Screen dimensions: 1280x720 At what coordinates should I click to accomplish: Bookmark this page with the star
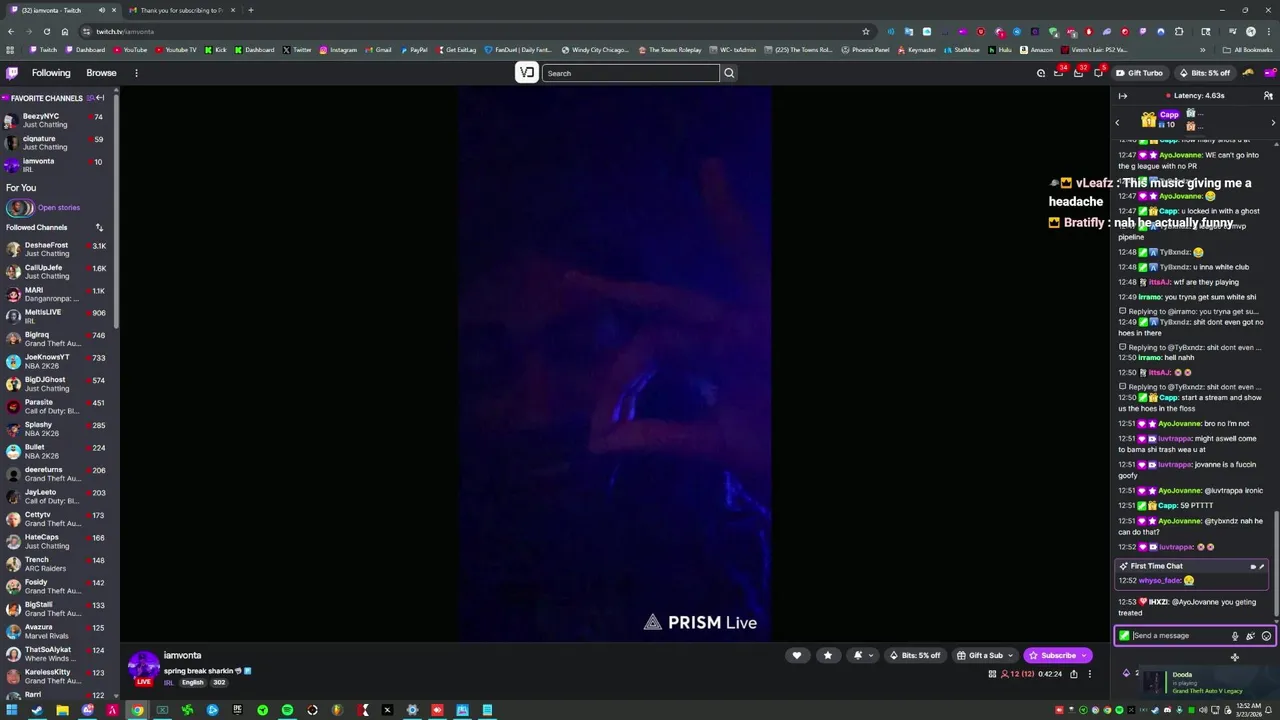coord(865,32)
